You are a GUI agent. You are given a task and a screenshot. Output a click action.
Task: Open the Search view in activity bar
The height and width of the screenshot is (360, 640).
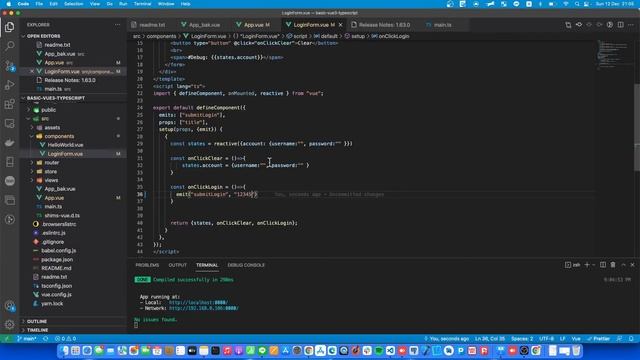[x=9, y=46]
